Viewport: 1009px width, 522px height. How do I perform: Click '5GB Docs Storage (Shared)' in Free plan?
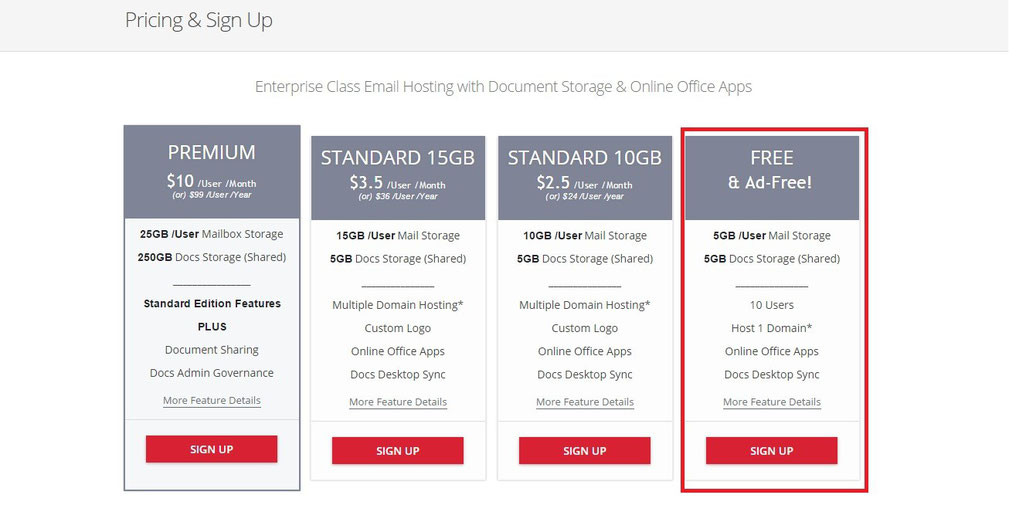772,259
